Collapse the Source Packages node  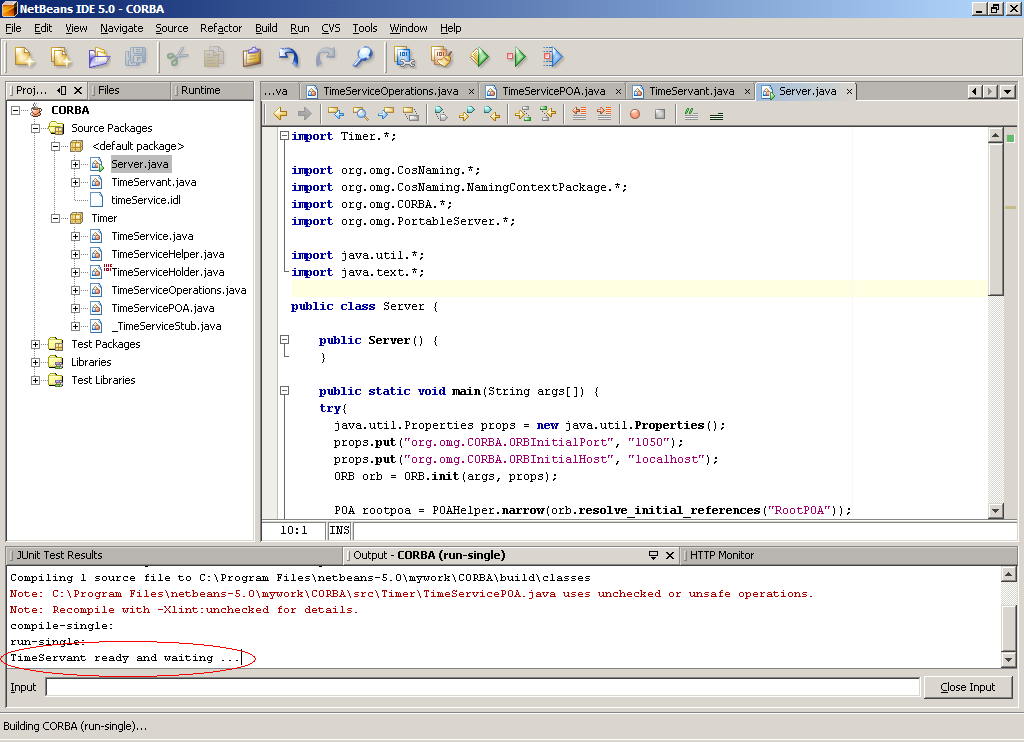coord(35,129)
